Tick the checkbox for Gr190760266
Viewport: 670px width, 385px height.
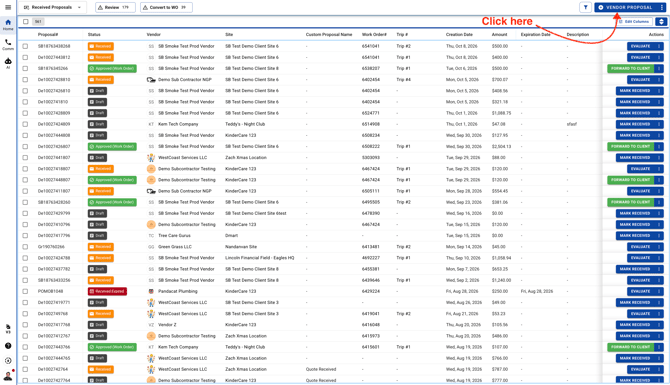pyautogui.click(x=25, y=247)
